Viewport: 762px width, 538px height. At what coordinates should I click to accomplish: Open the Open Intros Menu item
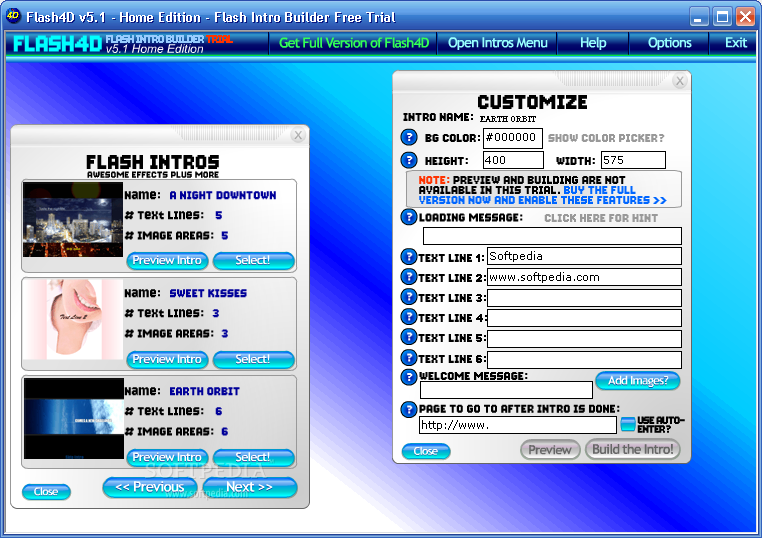click(497, 43)
